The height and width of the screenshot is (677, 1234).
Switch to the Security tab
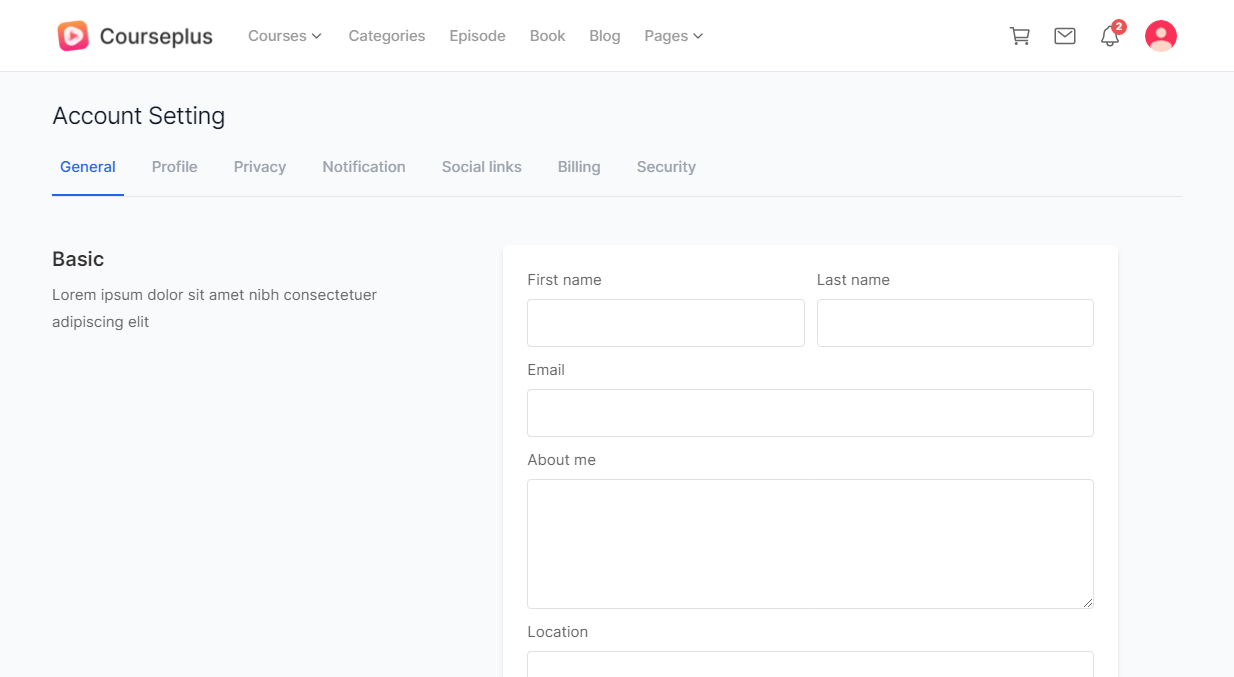666,167
